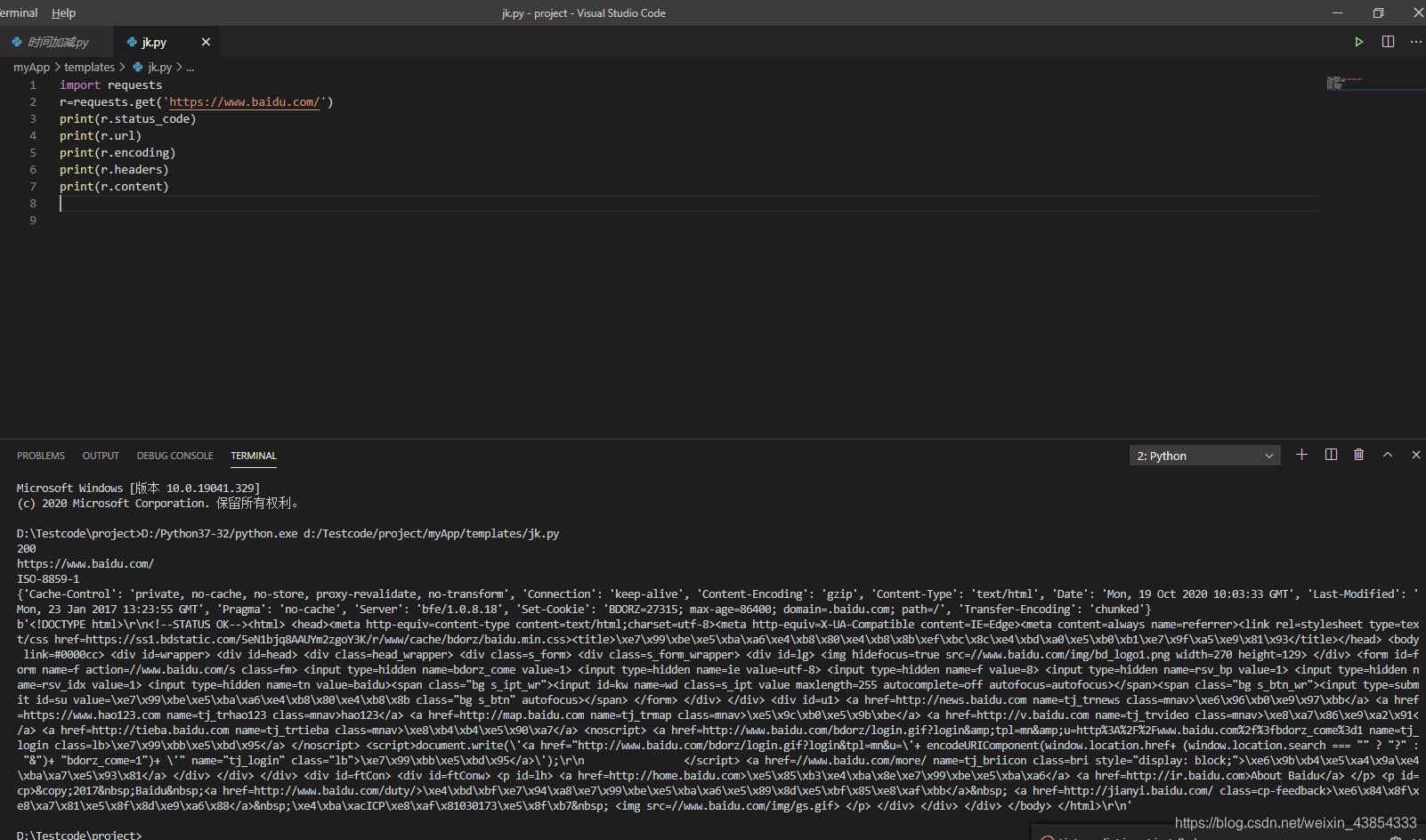
Task: Open the Help menu
Action: [x=63, y=12]
